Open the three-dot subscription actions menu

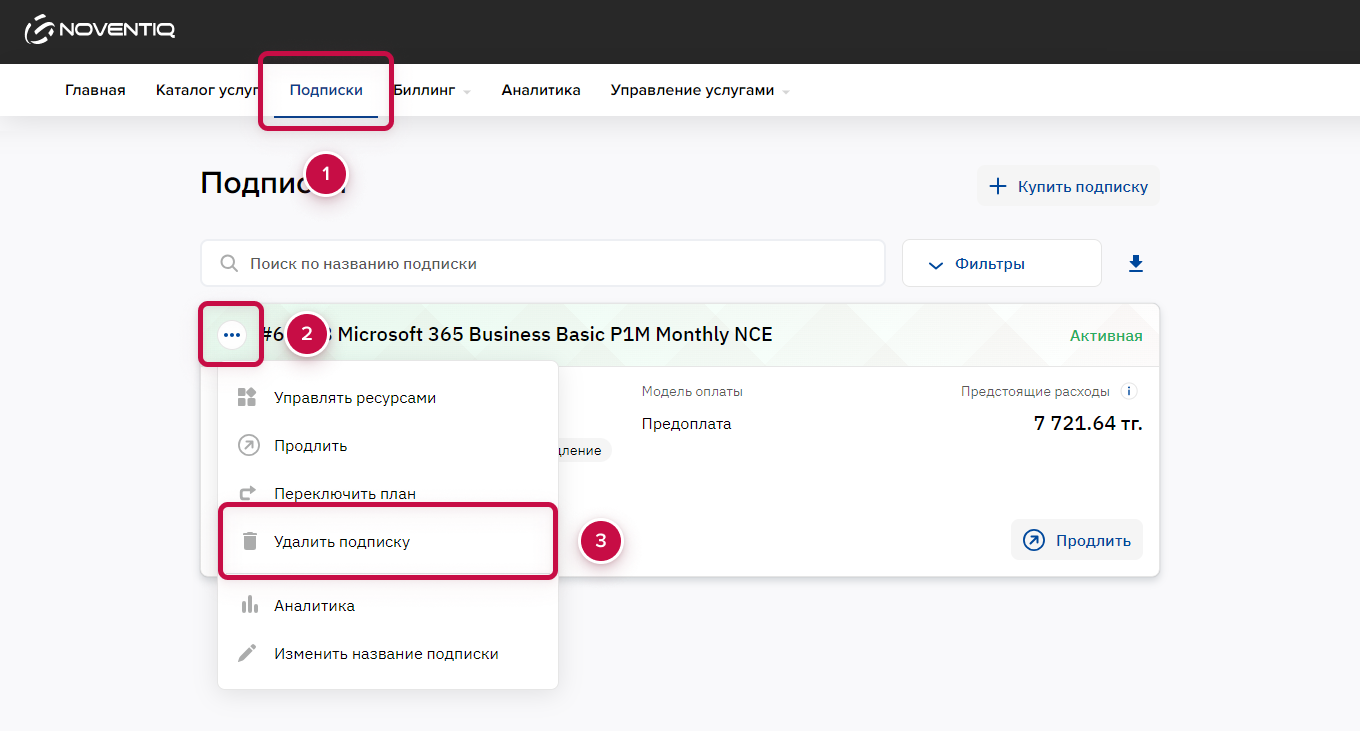232,334
